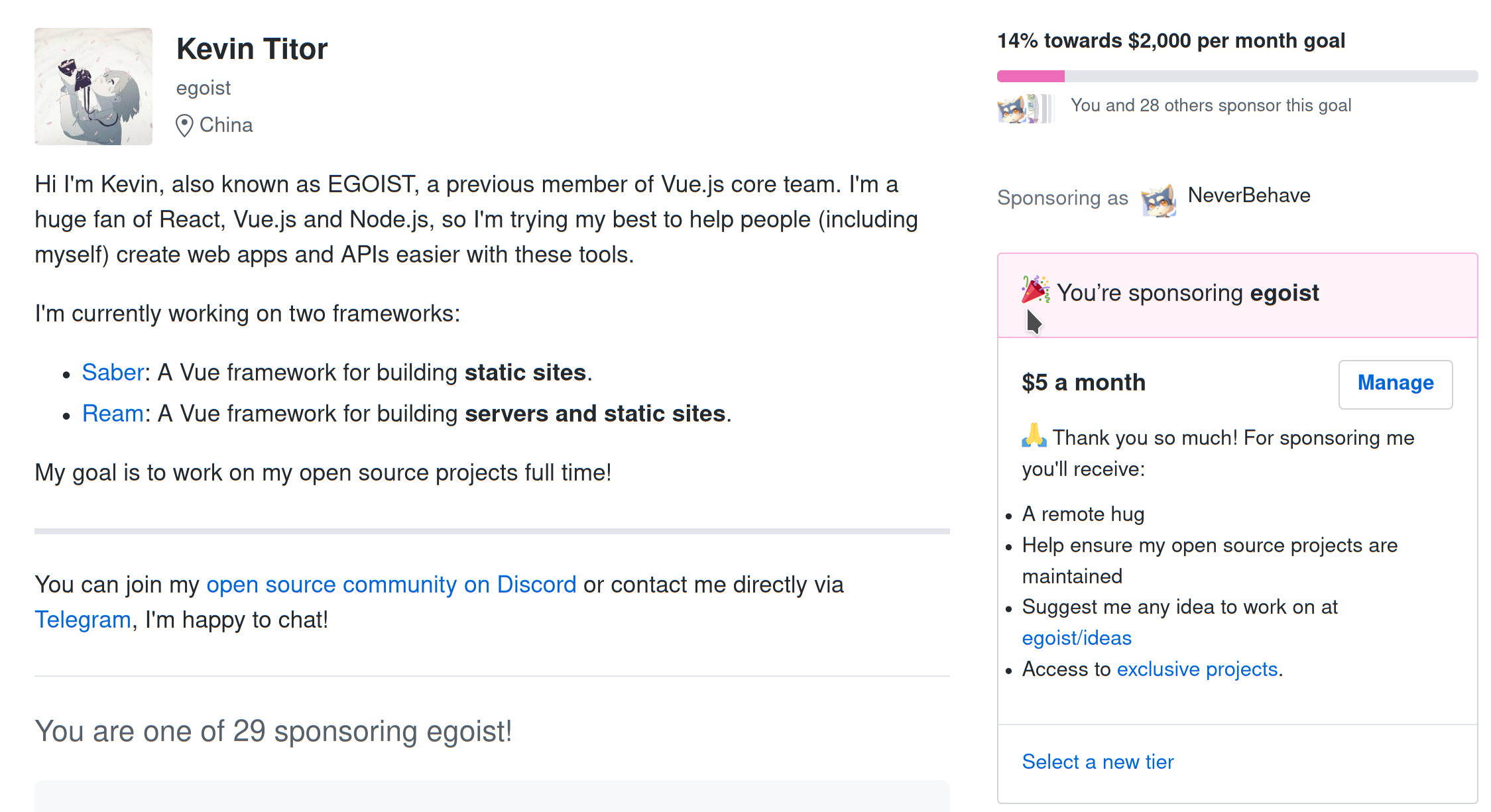Follow the Telegram contact link
This screenshot has height=812, width=1491.
click(83, 620)
